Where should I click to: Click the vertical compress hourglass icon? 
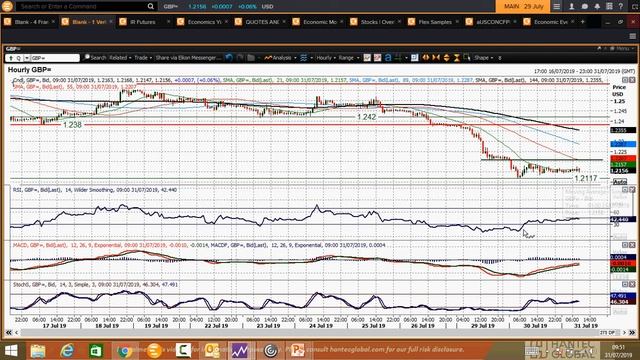[x=457, y=58]
